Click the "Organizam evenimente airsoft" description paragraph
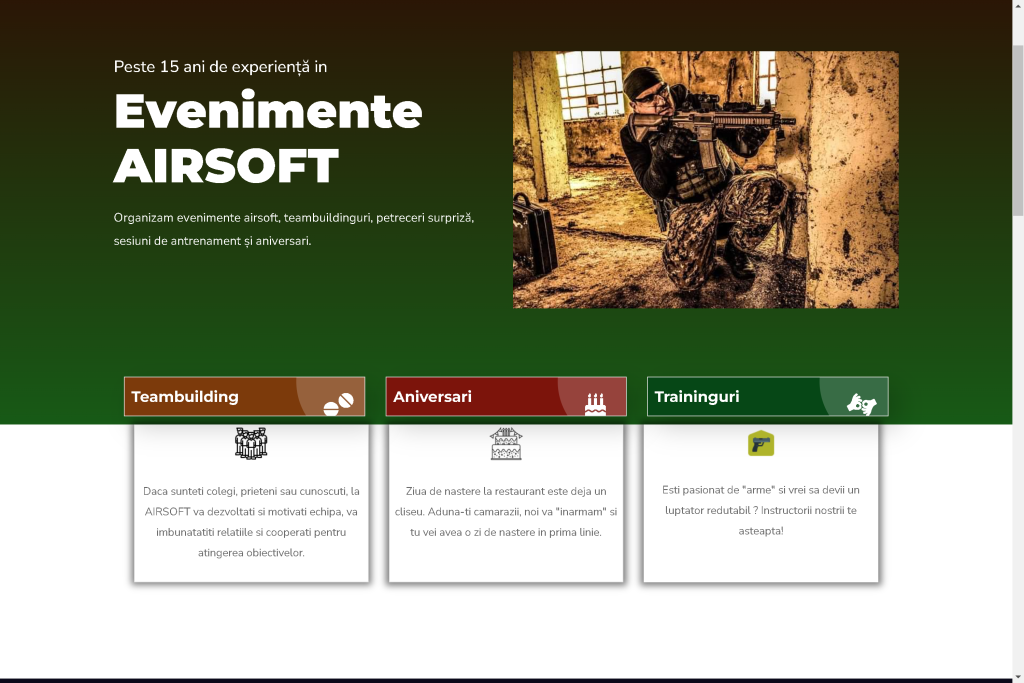The height and width of the screenshot is (683, 1024). [x=293, y=229]
